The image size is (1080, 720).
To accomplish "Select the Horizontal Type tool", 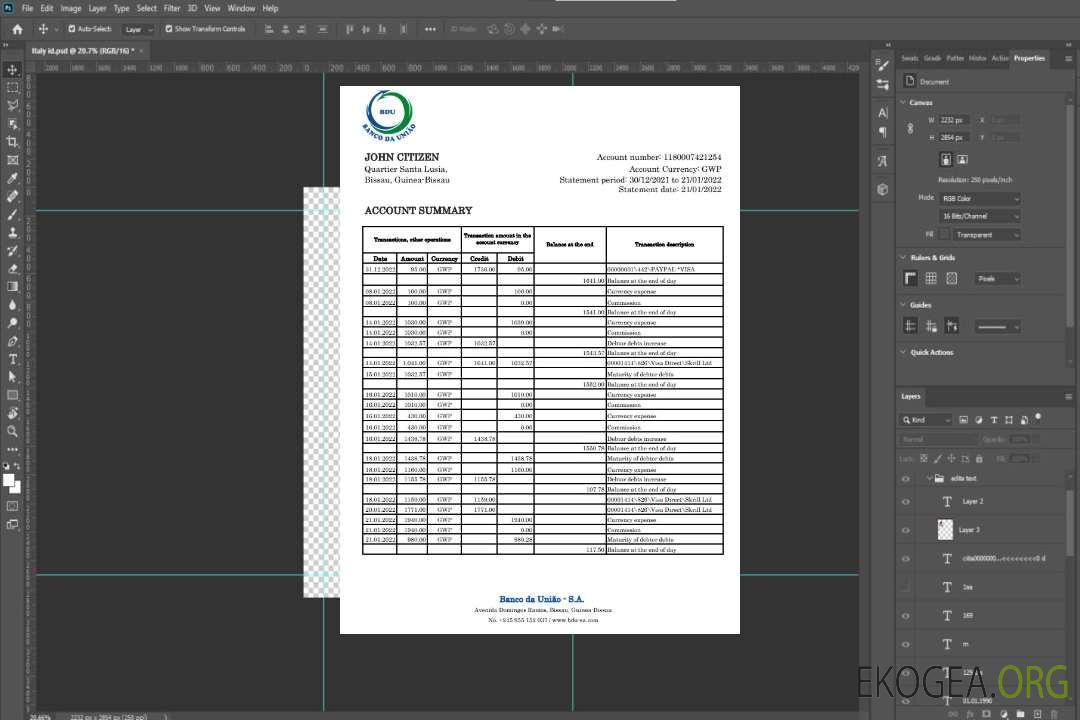I will pyautogui.click(x=12, y=359).
